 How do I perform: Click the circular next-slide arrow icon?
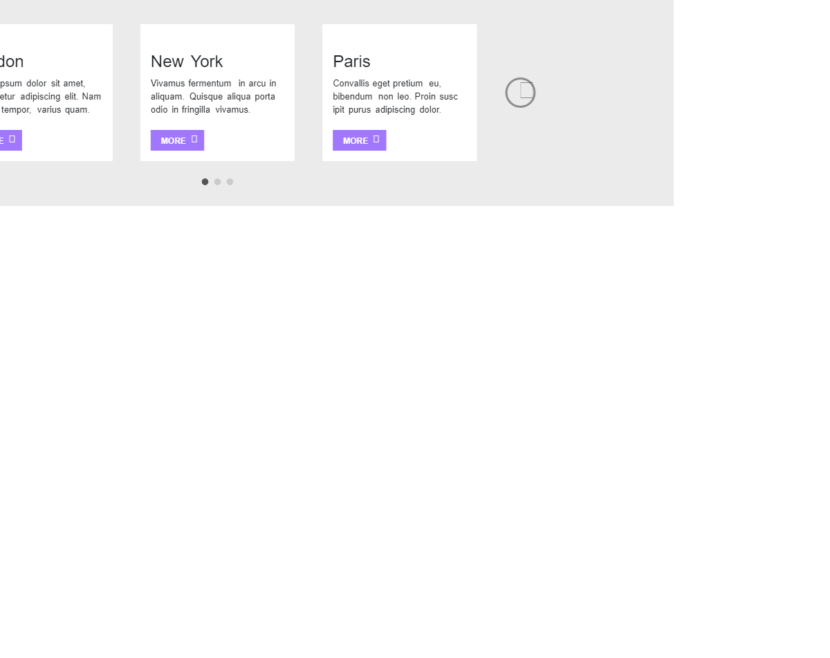point(520,93)
